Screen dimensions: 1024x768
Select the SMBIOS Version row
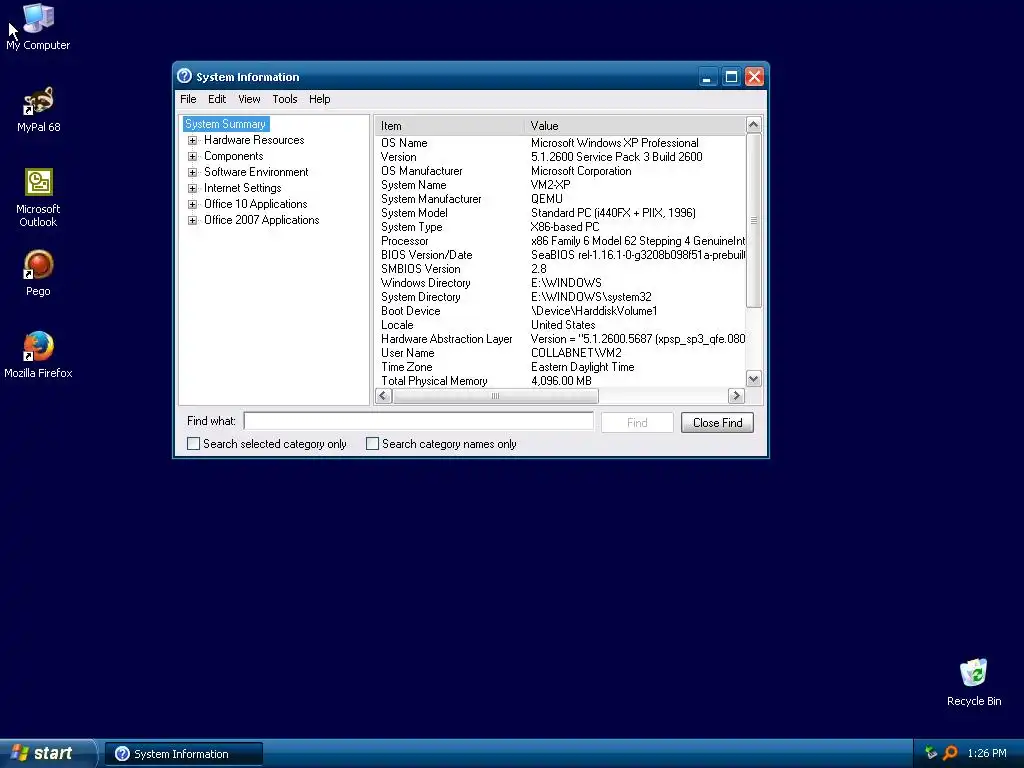560,269
